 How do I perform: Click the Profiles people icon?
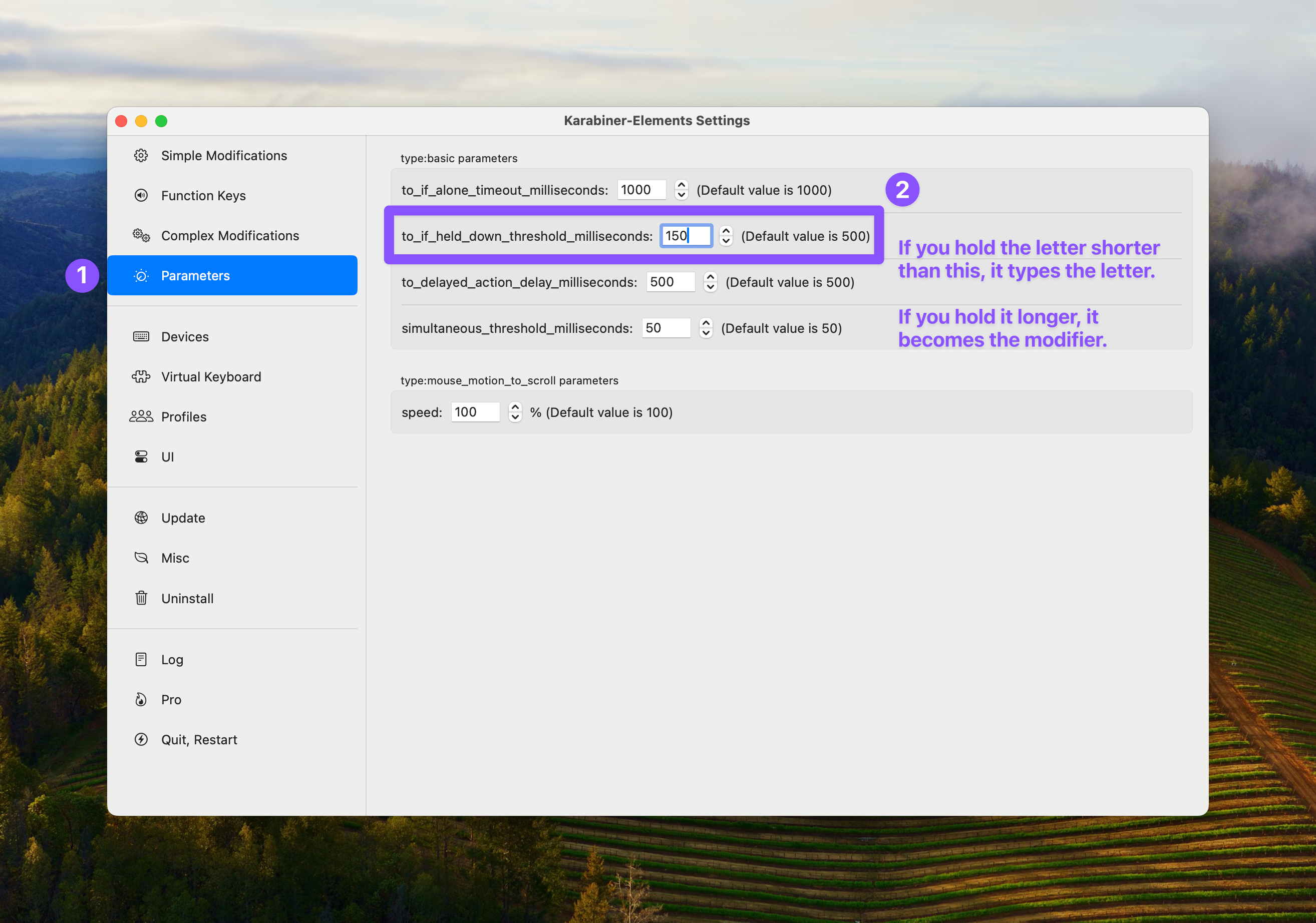pos(141,416)
